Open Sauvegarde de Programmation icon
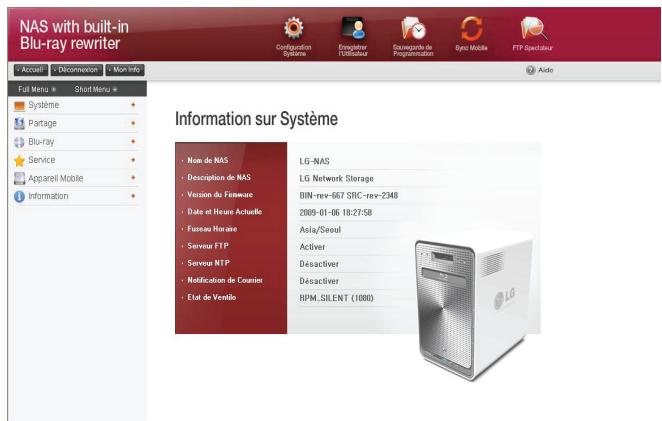The height and width of the screenshot is (421, 662). tap(413, 28)
